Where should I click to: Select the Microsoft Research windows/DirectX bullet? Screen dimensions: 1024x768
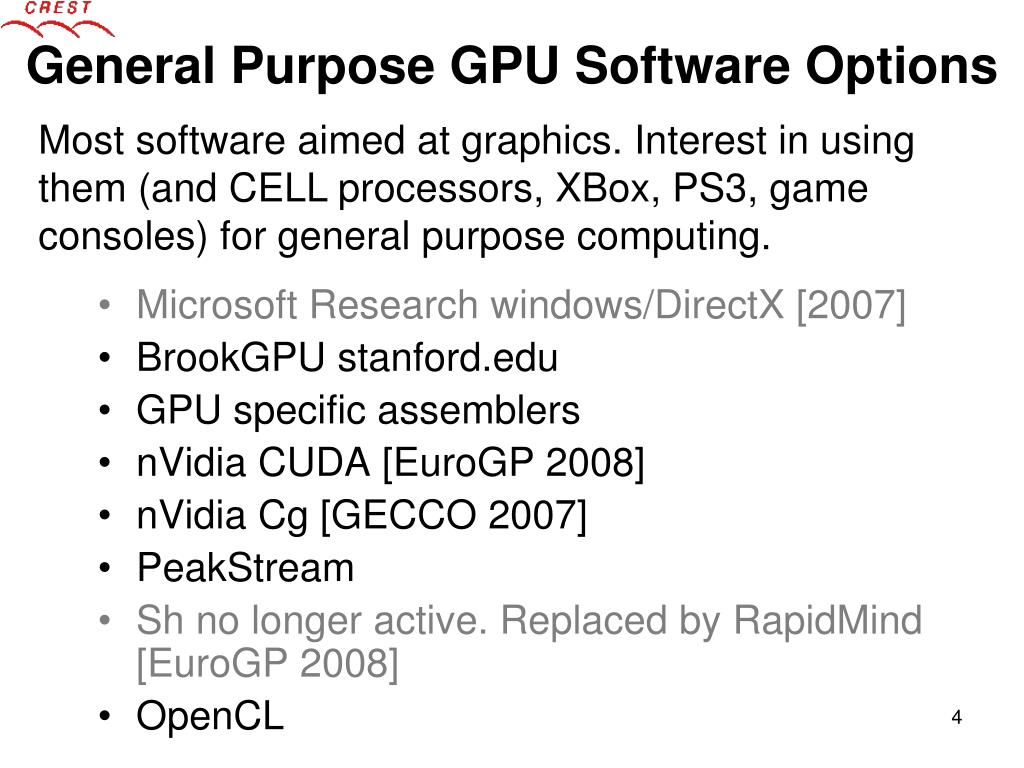coord(521,305)
